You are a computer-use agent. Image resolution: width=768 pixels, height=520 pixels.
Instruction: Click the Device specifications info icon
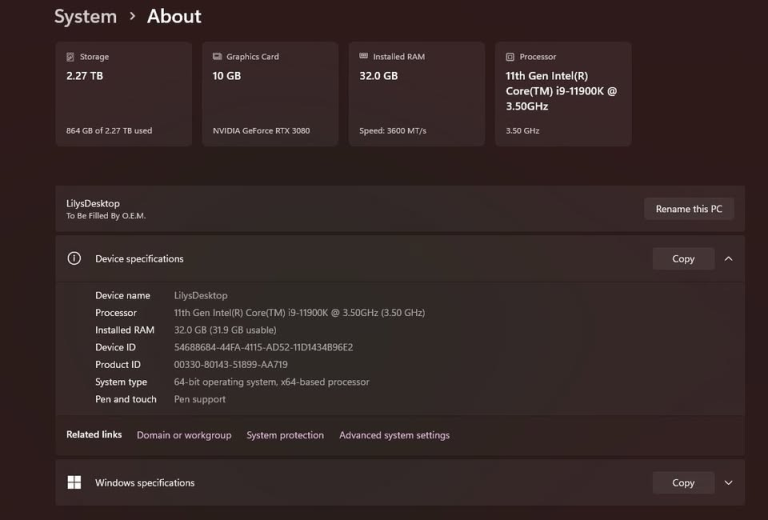pyautogui.click(x=74, y=258)
